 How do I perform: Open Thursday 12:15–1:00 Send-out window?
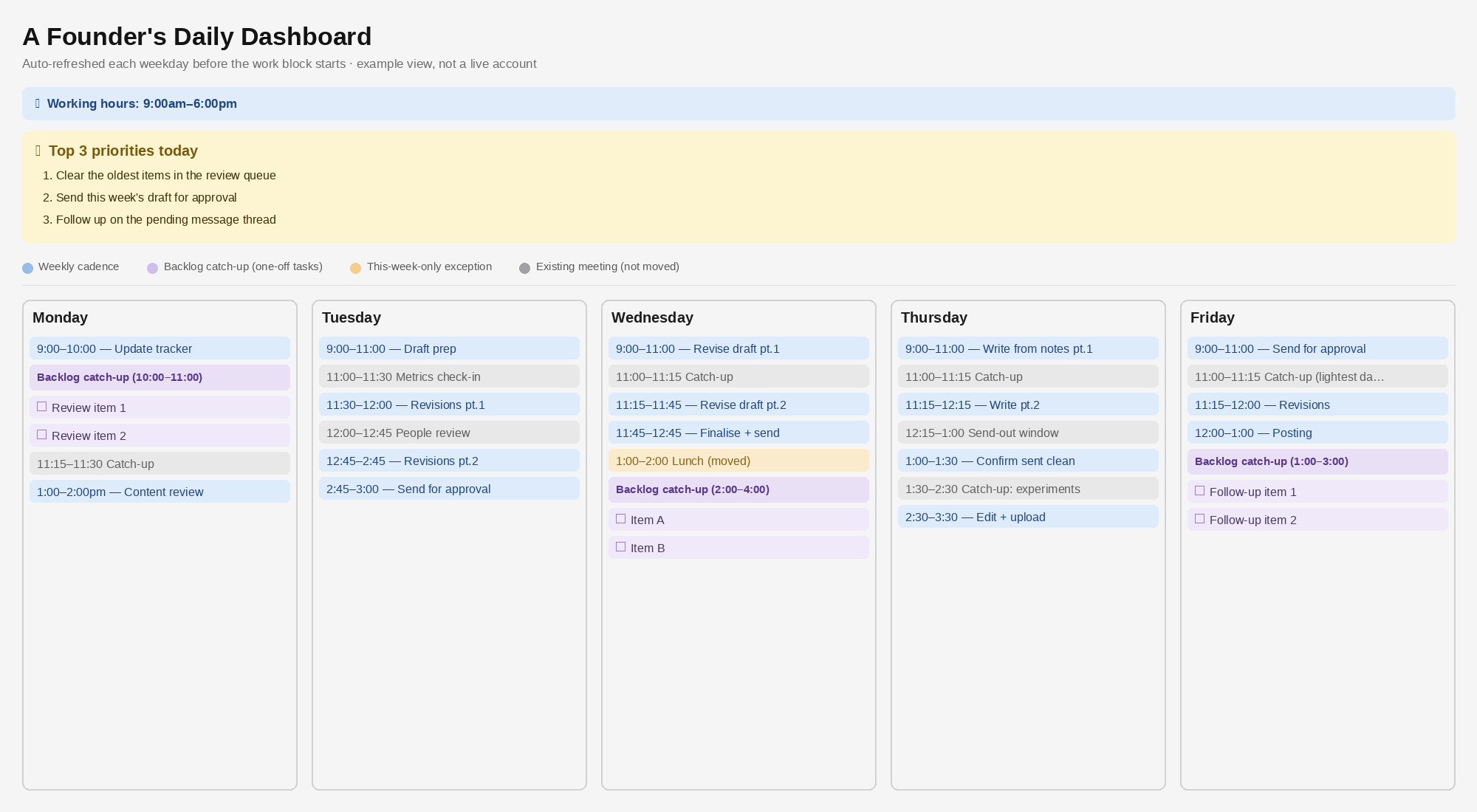pyautogui.click(x=1028, y=433)
